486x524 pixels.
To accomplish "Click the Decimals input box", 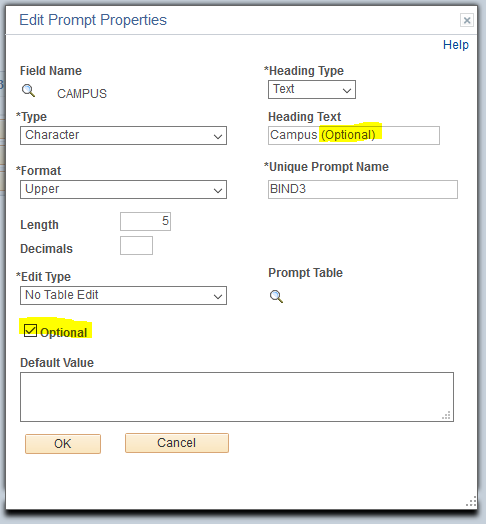I will click(x=136, y=246).
